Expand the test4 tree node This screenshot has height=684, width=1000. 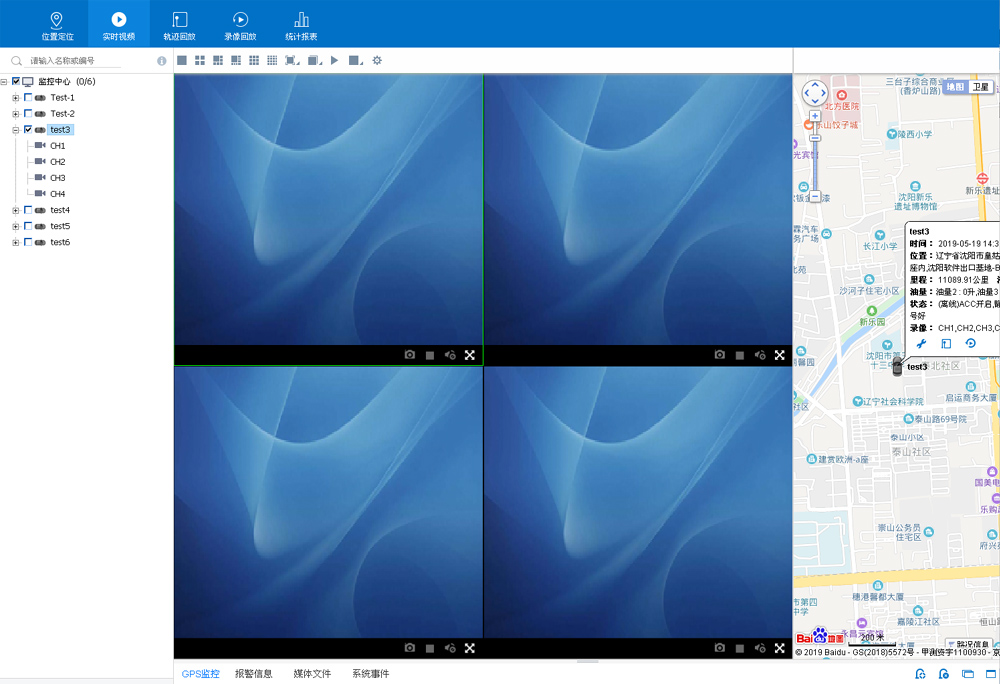coord(16,210)
